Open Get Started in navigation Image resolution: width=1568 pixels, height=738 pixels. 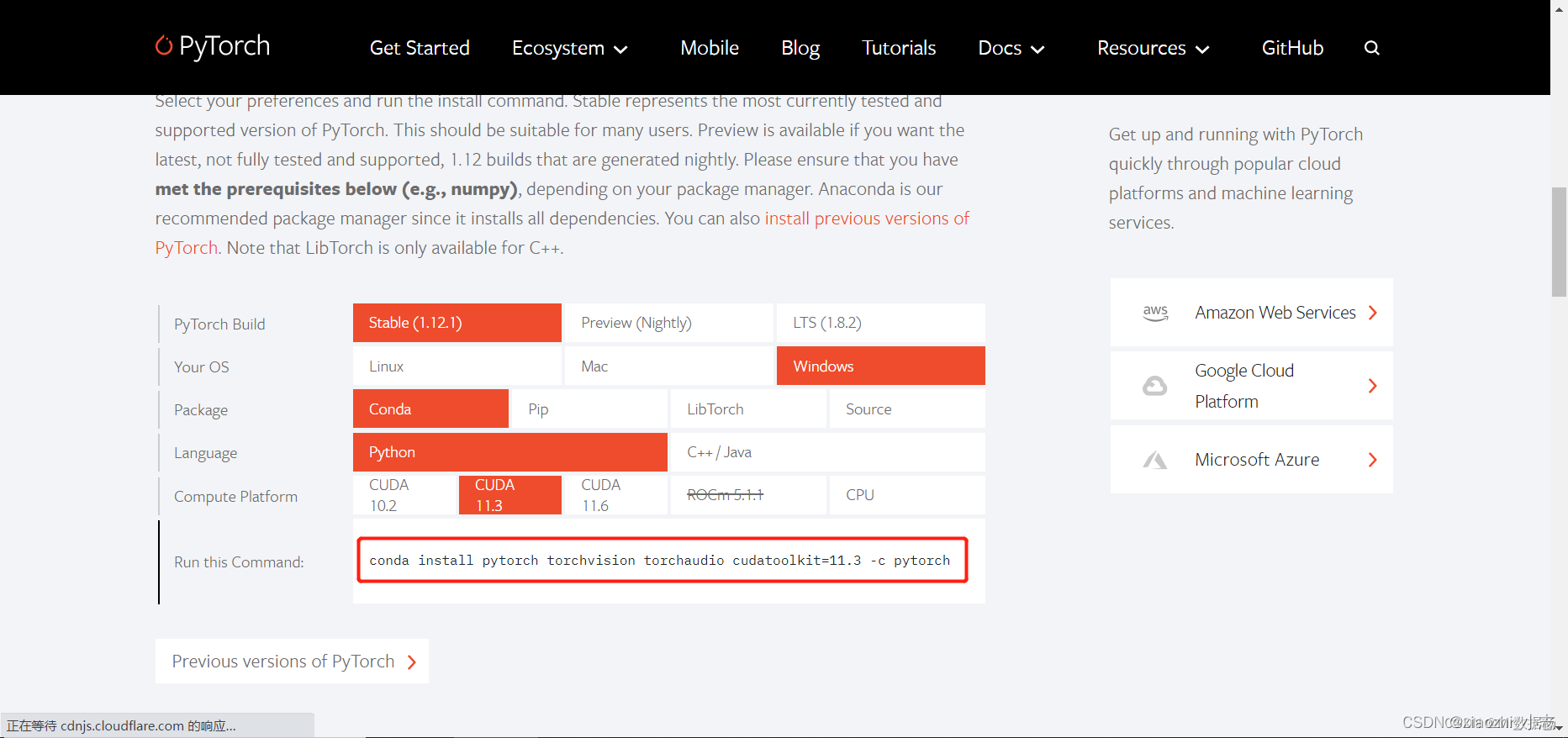click(x=420, y=48)
